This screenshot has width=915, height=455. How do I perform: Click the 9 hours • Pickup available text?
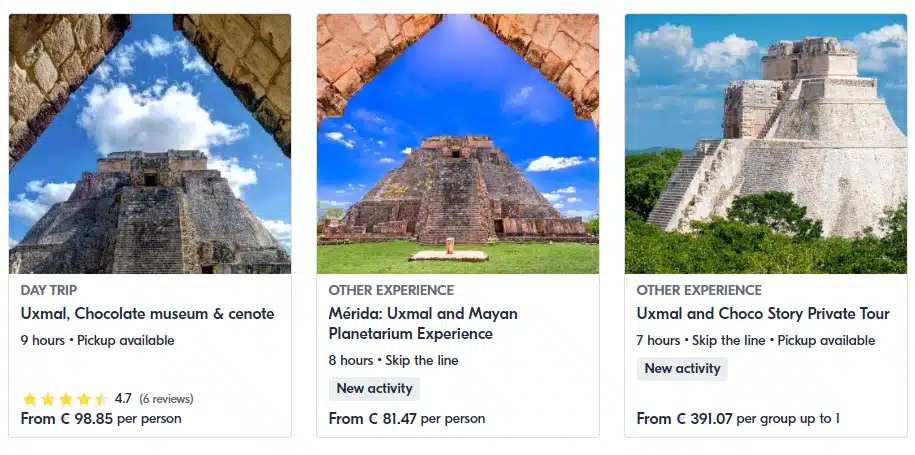tap(97, 341)
